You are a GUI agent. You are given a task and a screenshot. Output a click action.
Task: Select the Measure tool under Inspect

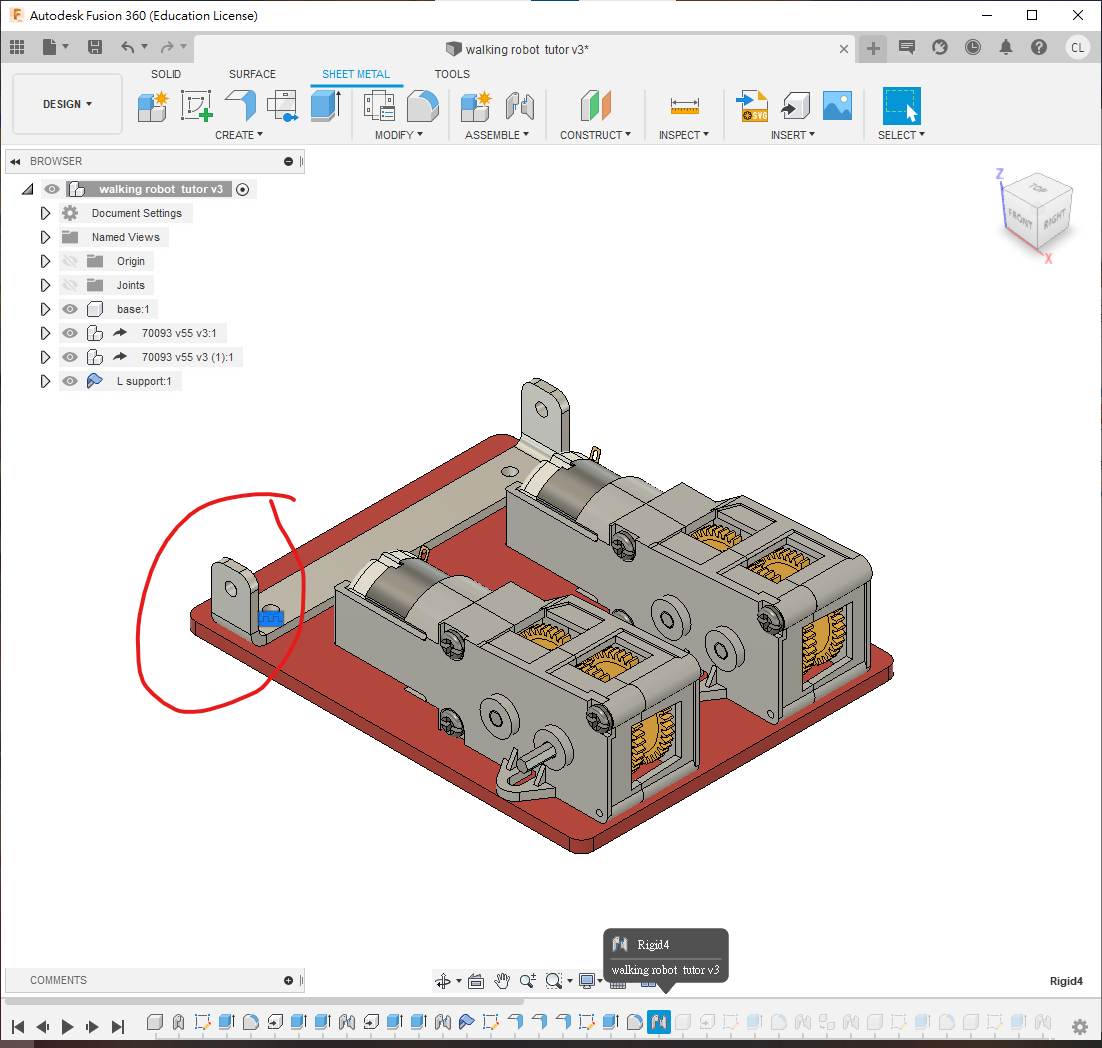(684, 104)
